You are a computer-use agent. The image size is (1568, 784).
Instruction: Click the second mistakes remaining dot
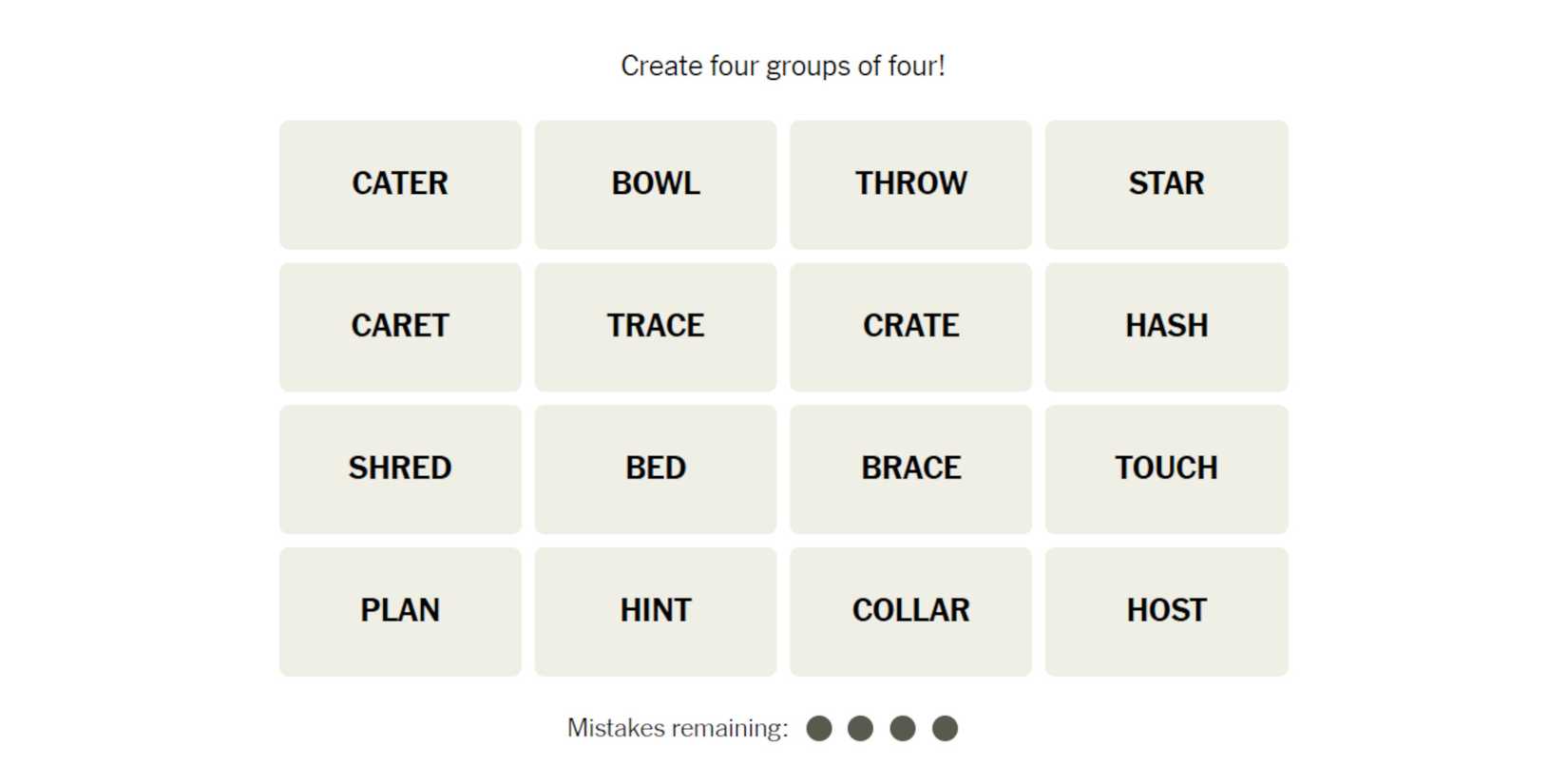click(x=861, y=729)
